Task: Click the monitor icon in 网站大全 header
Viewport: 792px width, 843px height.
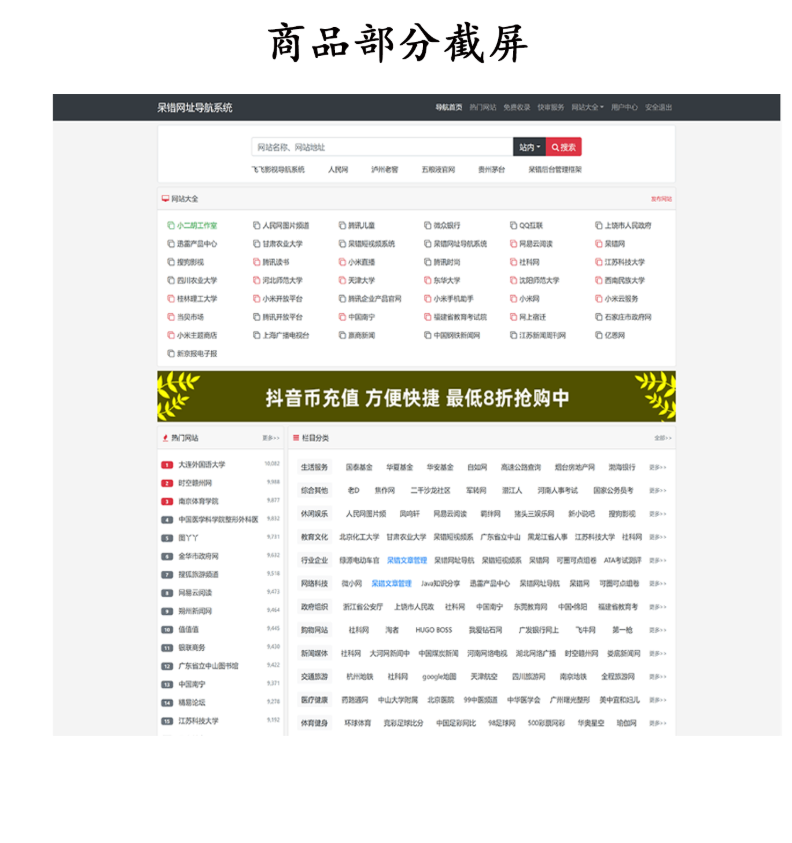Action: 165,199
